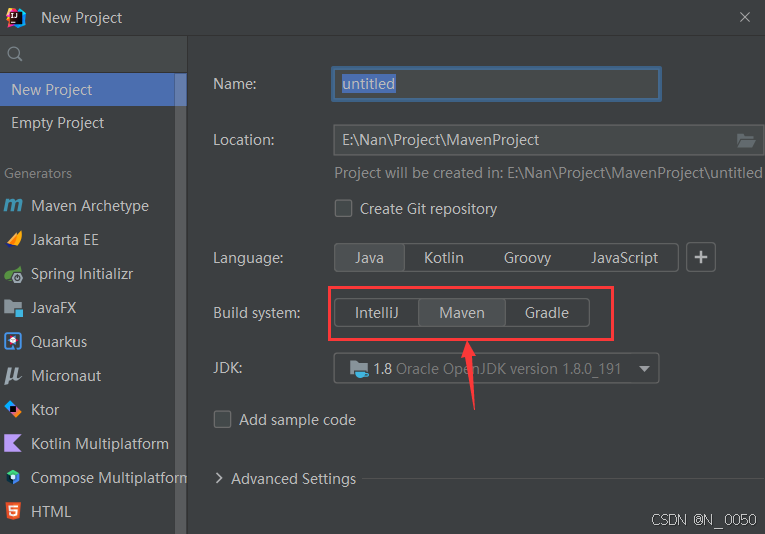Enable the Create Git repository checkbox
This screenshot has width=765, height=534.
pos(343,208)
